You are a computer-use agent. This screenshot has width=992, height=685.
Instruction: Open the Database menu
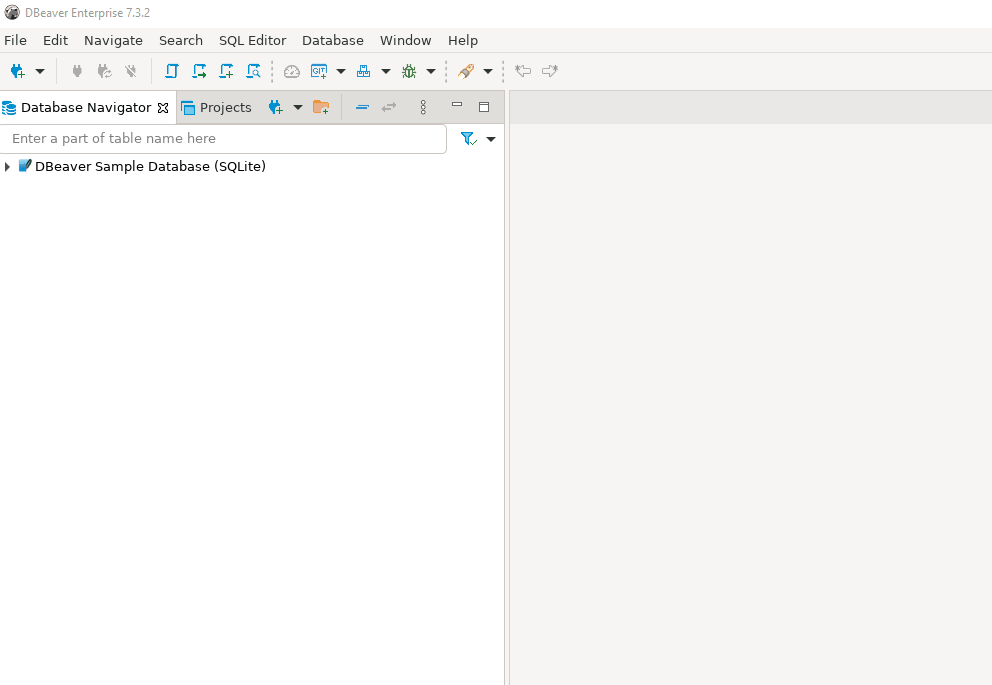[333, 40]
